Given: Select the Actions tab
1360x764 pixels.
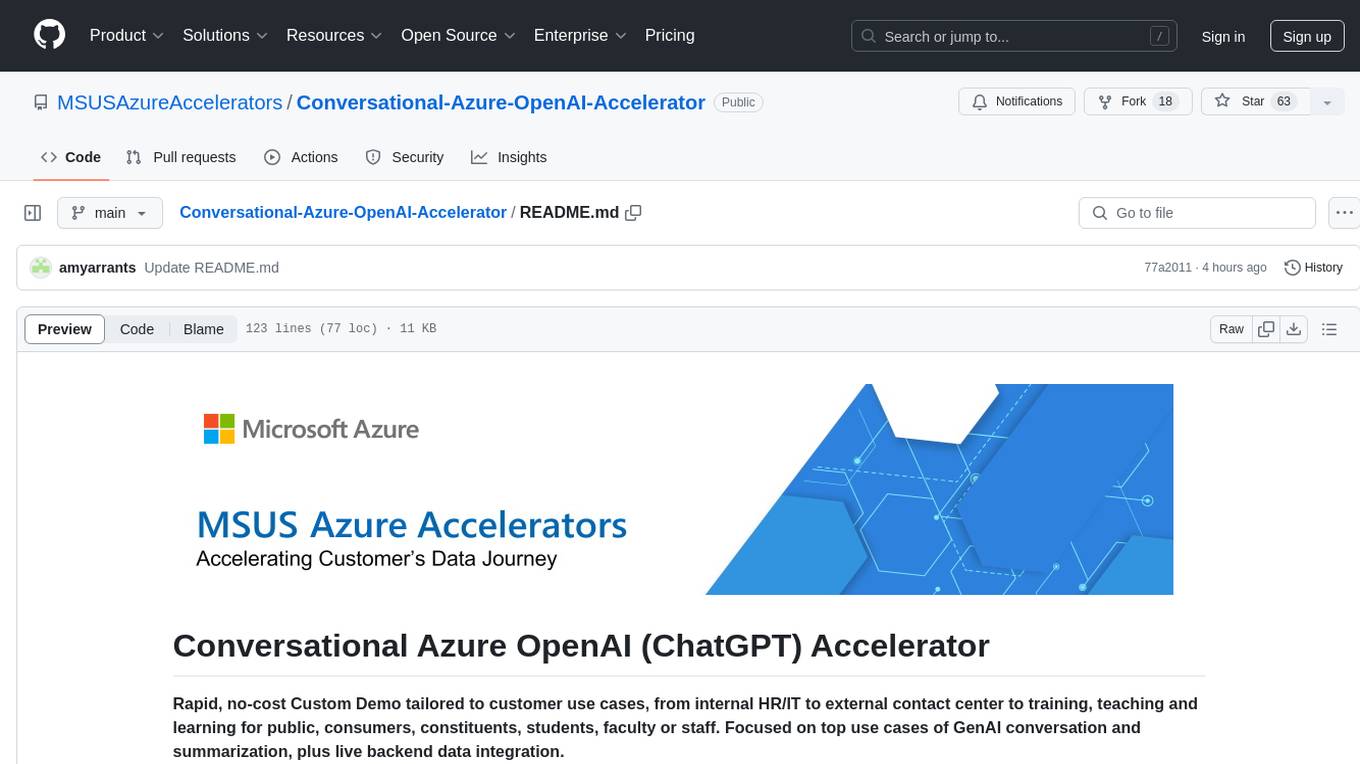Looking at the screenshot, I should pyautogui.click(x=301, y=157).
